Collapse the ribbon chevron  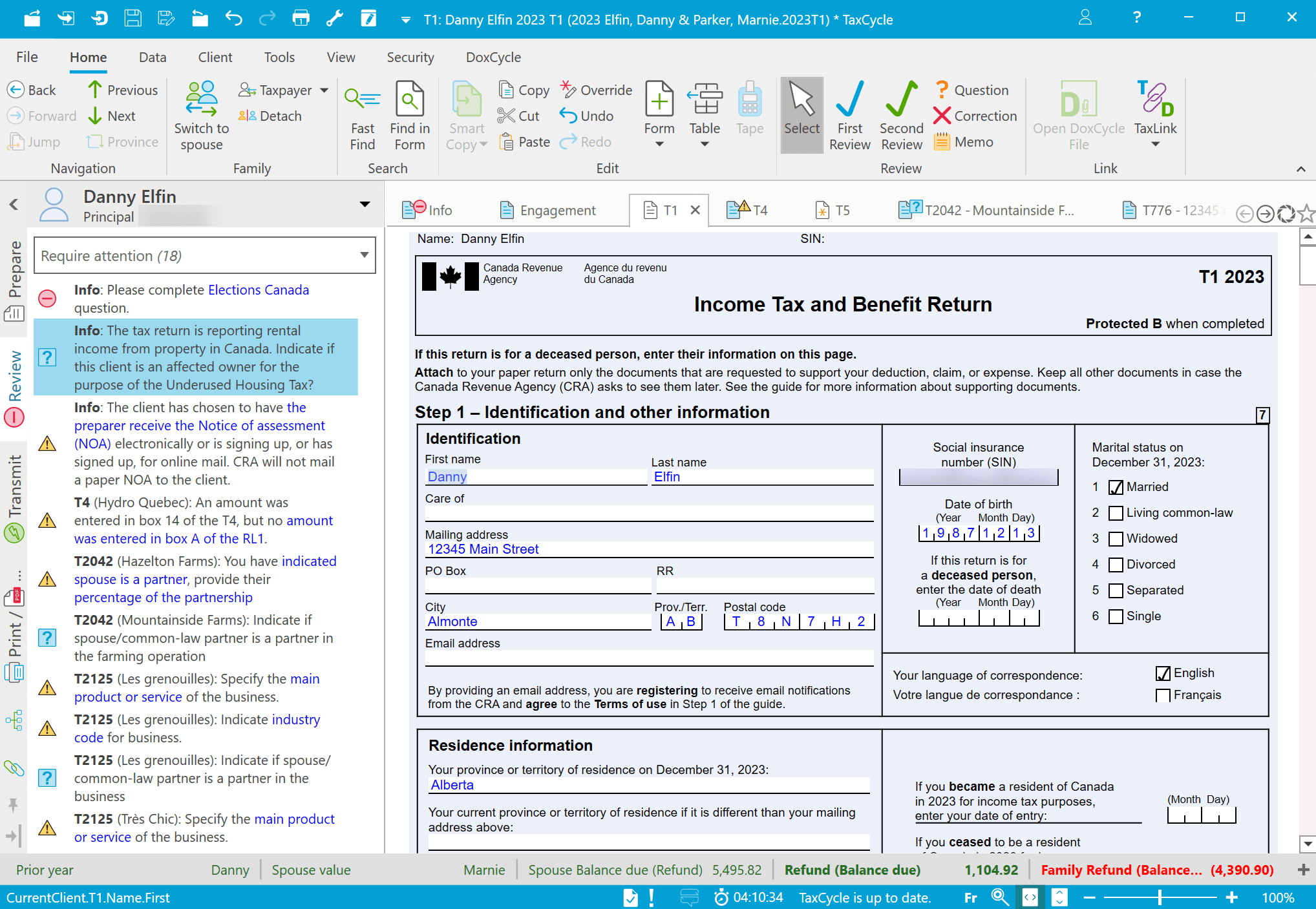click(x=1301, y=169)
